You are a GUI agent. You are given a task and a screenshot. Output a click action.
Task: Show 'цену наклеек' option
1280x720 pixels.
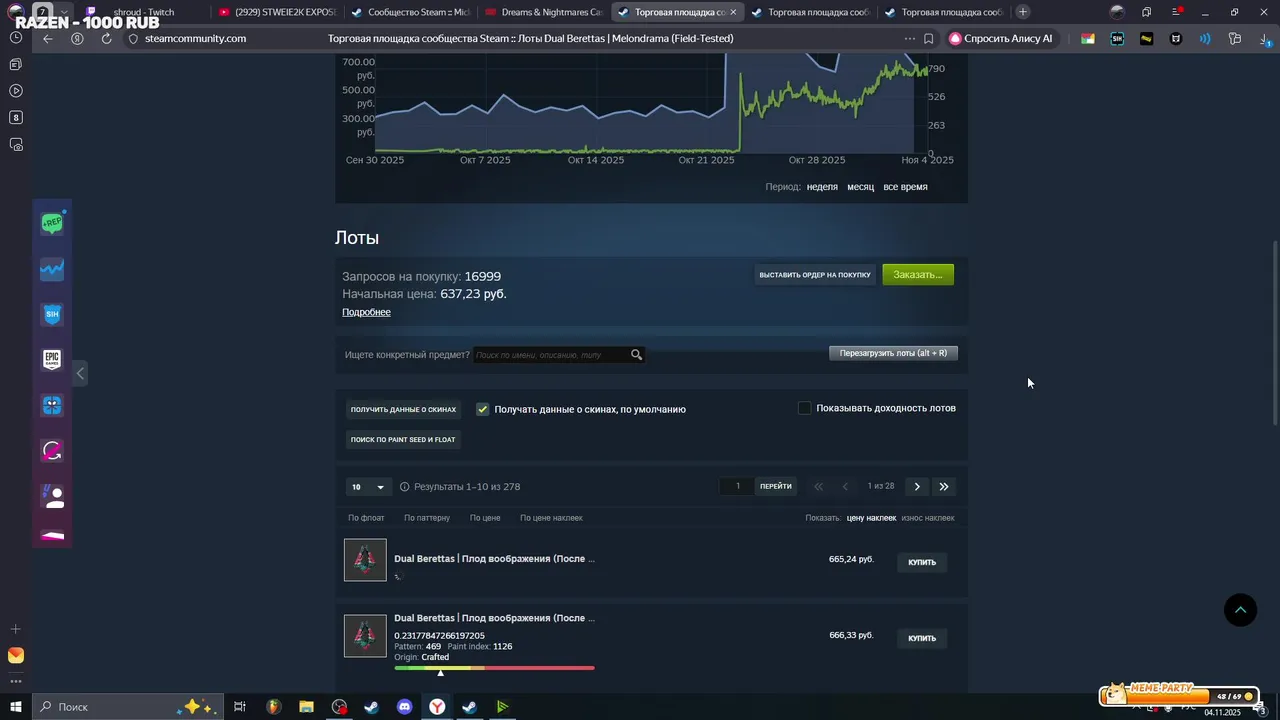click(x=871, y=518)
